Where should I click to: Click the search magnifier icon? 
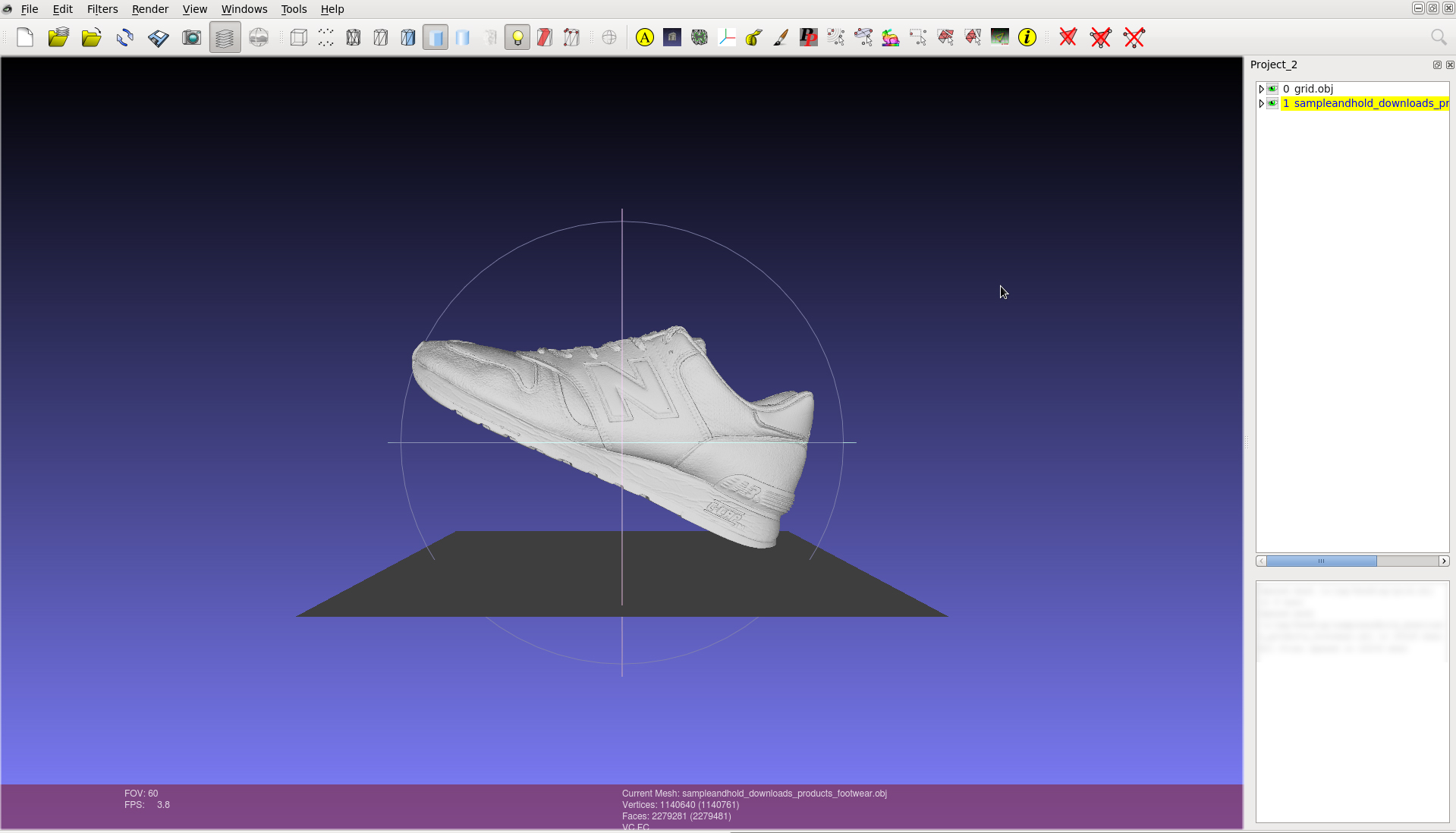(x=1439, y=37)
